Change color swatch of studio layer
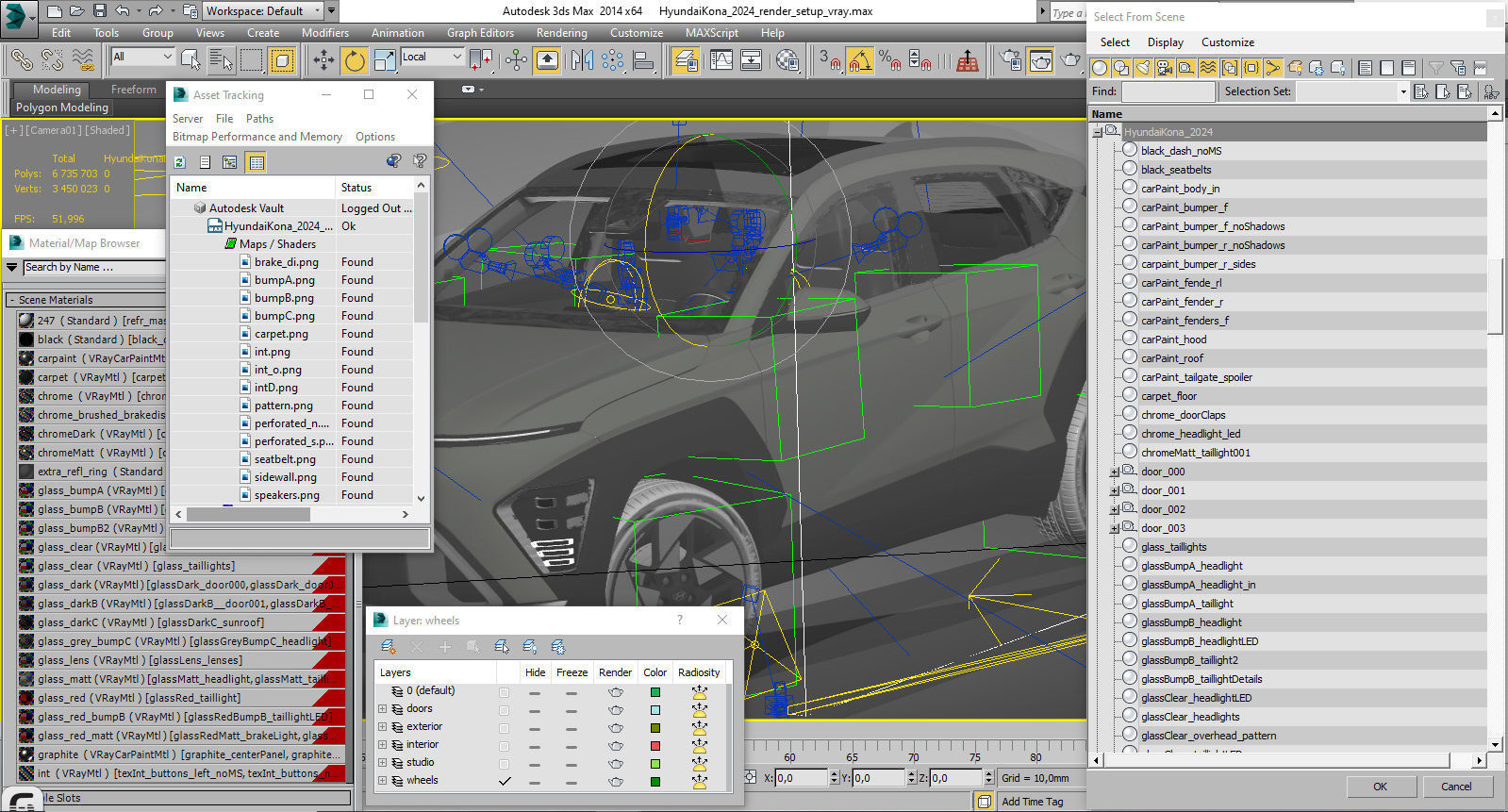The image size is (1508, 812). pos(655,764)
